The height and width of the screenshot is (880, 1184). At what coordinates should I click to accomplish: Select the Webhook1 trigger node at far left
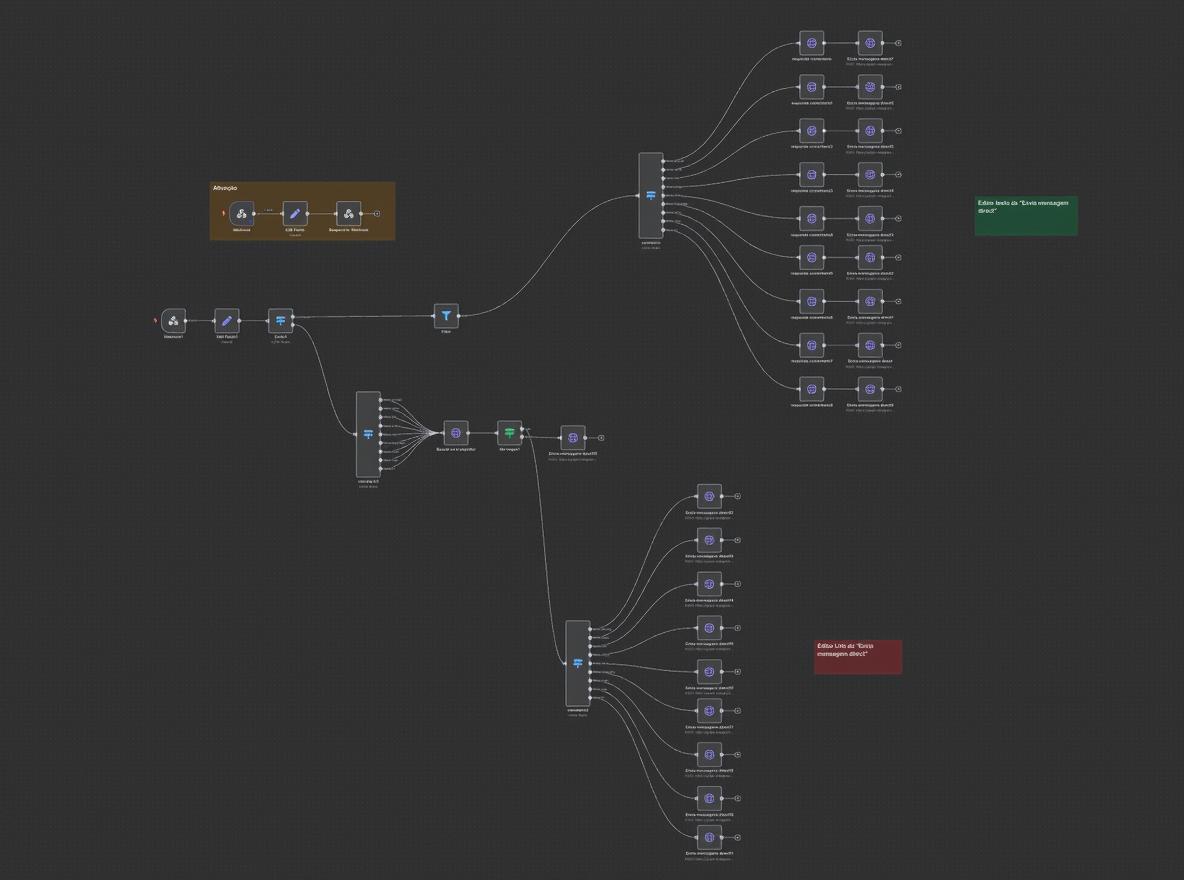[174, 321]
